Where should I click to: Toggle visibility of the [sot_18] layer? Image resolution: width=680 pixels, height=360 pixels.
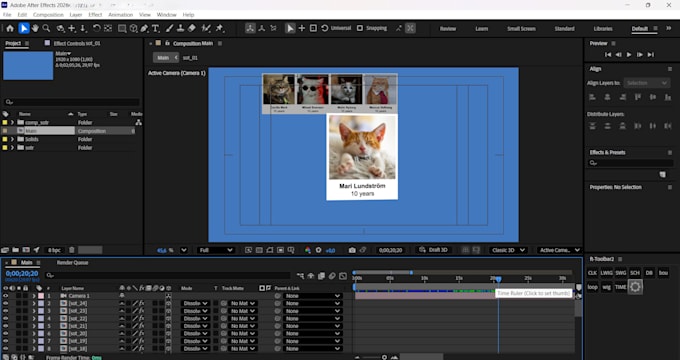point(5,349)
